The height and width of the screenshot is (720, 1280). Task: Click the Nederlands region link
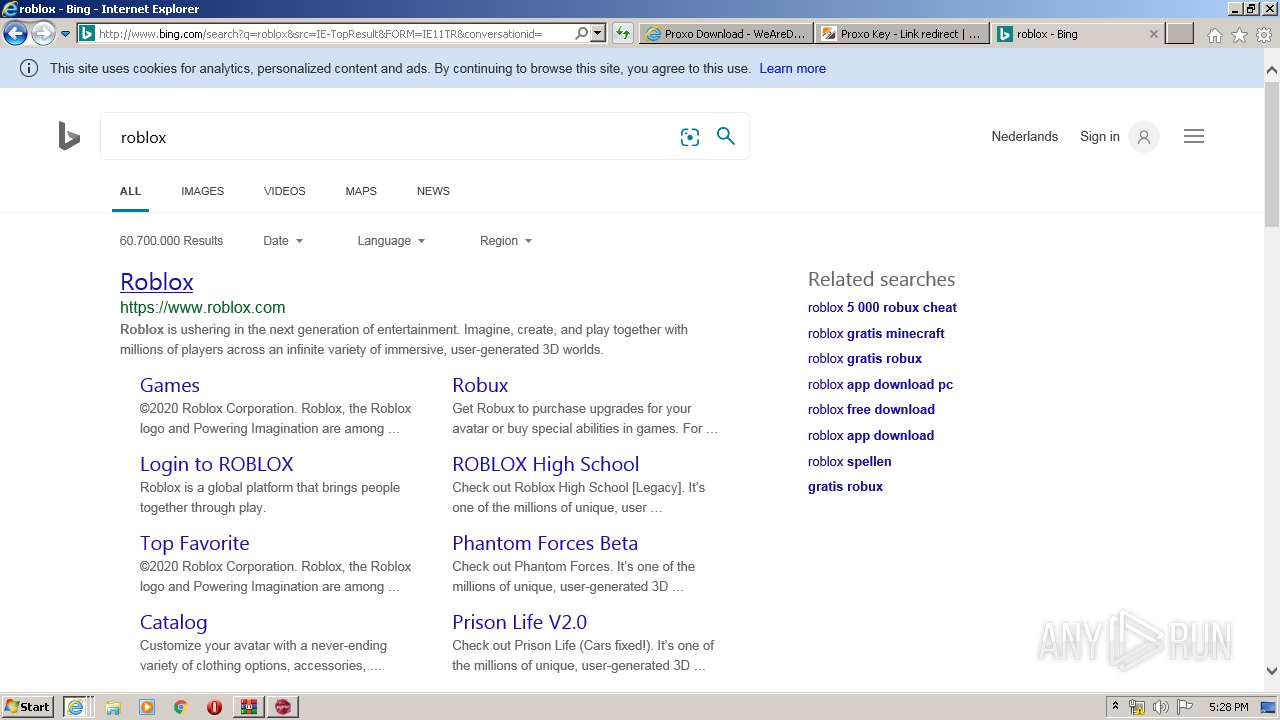tap(1024, 136)
